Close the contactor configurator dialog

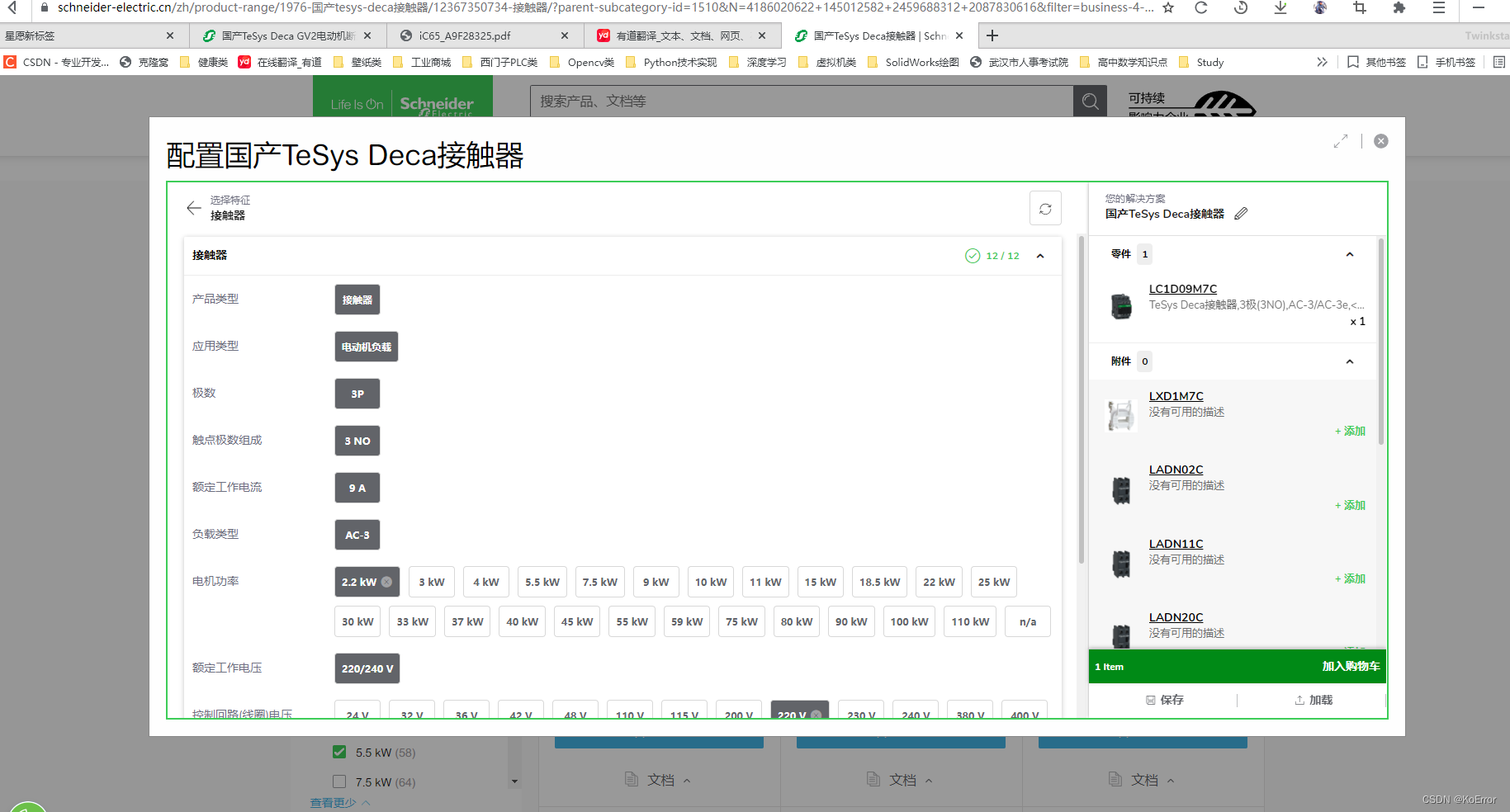pyautogui.click(x=1380, y=141)
